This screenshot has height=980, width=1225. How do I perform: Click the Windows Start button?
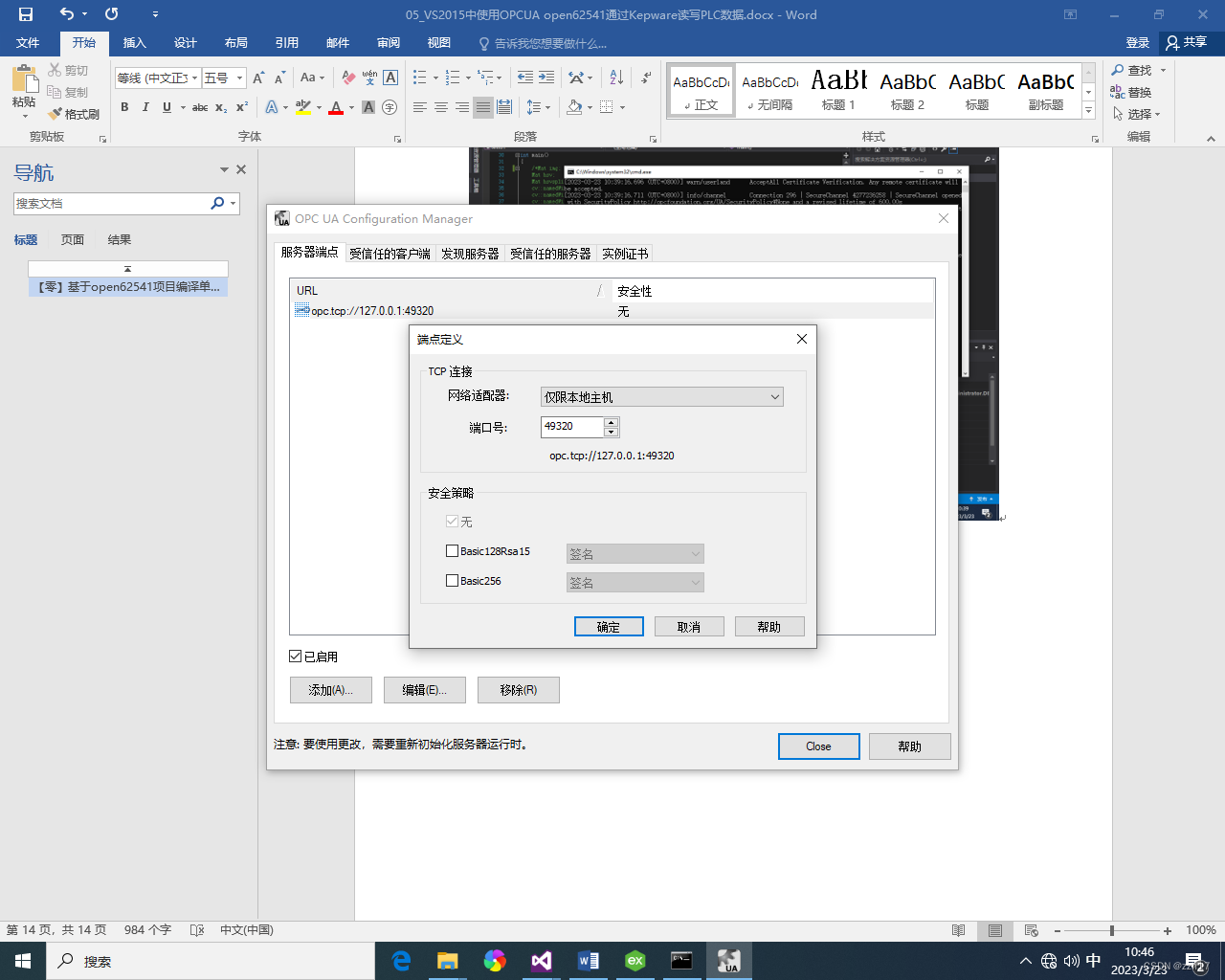(x=23, y=961)
